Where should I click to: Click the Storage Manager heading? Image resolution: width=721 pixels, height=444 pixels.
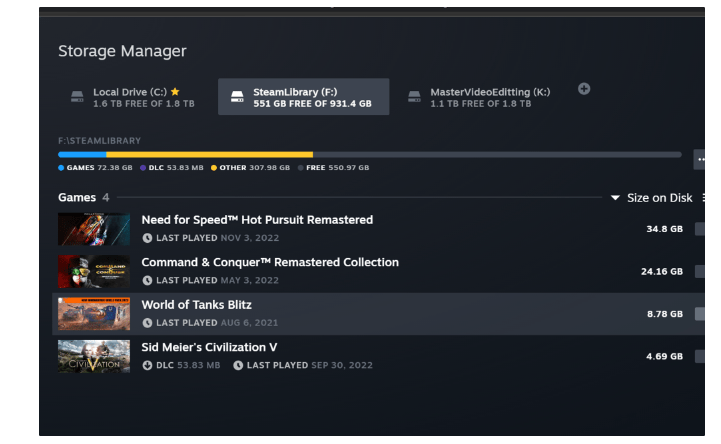[x=122, y=51]
